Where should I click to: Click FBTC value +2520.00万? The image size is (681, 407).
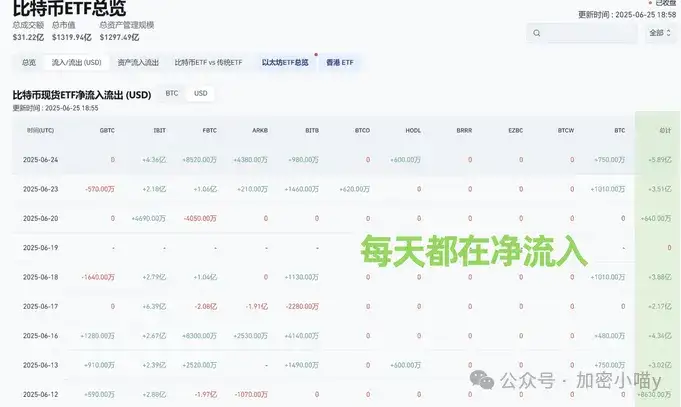(199, 365)
